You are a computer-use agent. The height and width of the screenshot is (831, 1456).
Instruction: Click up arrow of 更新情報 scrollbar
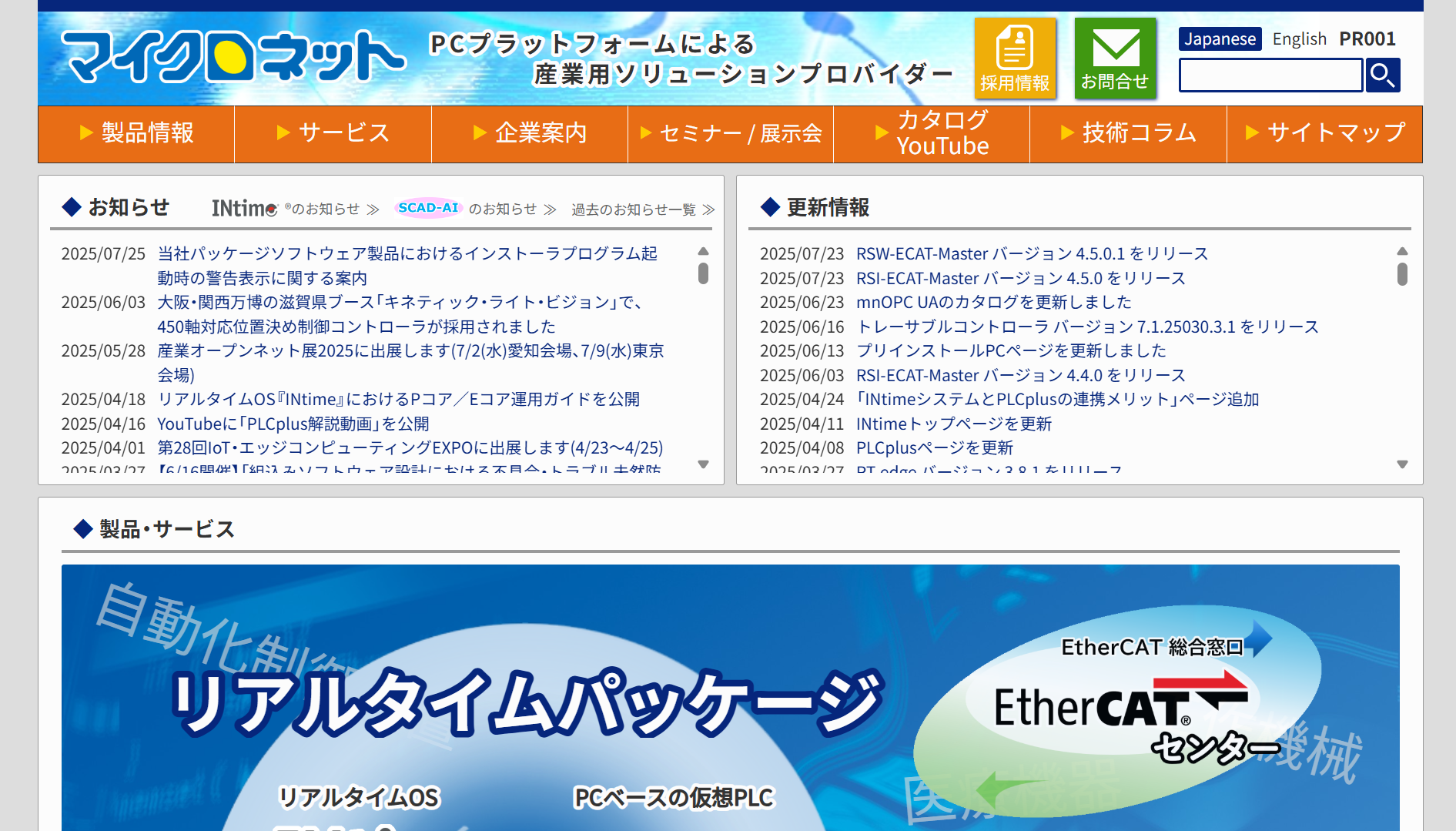coord(1402,251)
